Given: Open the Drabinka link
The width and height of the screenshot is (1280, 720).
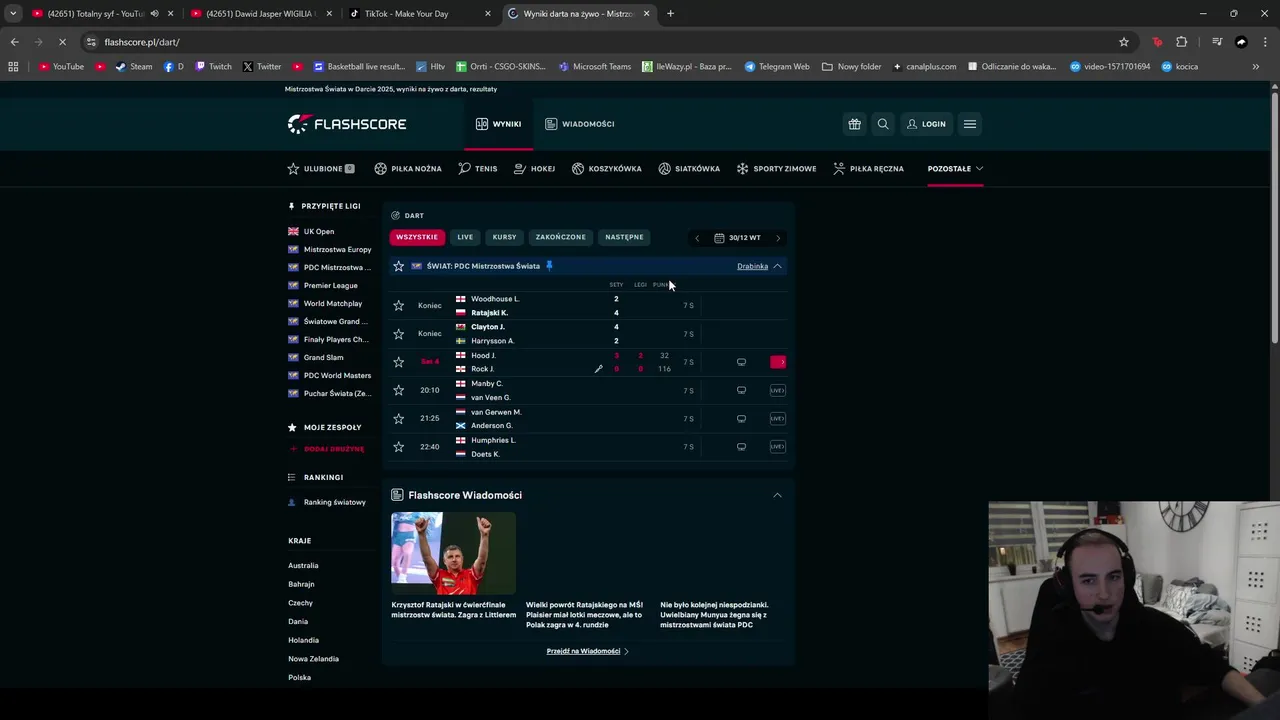Looking at the screenshot, I should point(752,266).
